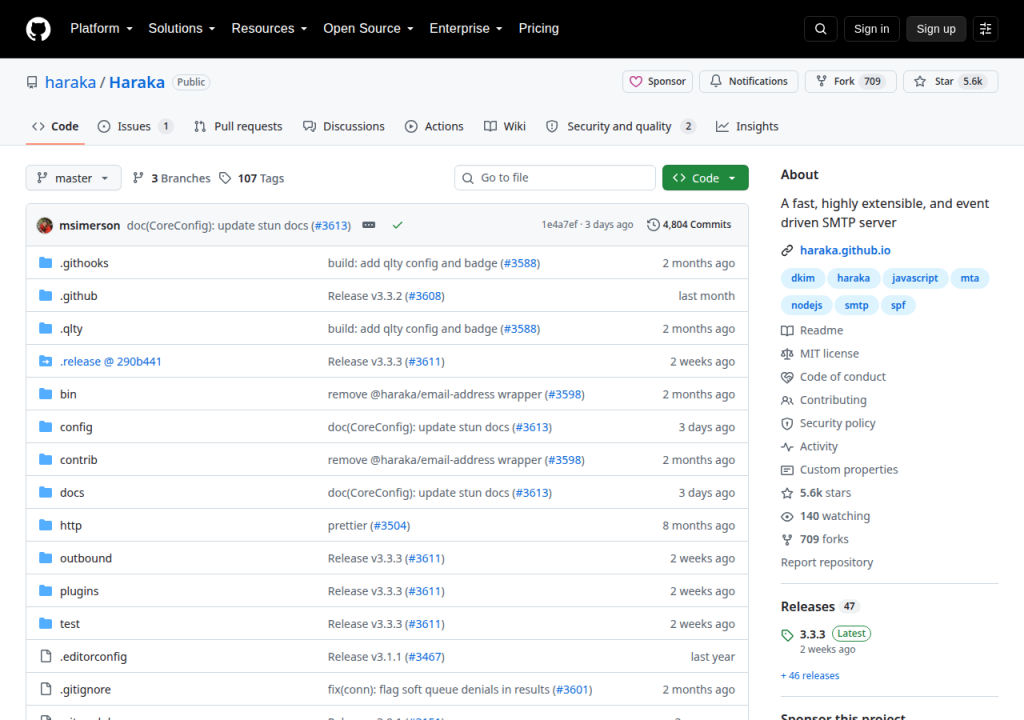Open the appearance settings sliders icon

pos(985,29)
